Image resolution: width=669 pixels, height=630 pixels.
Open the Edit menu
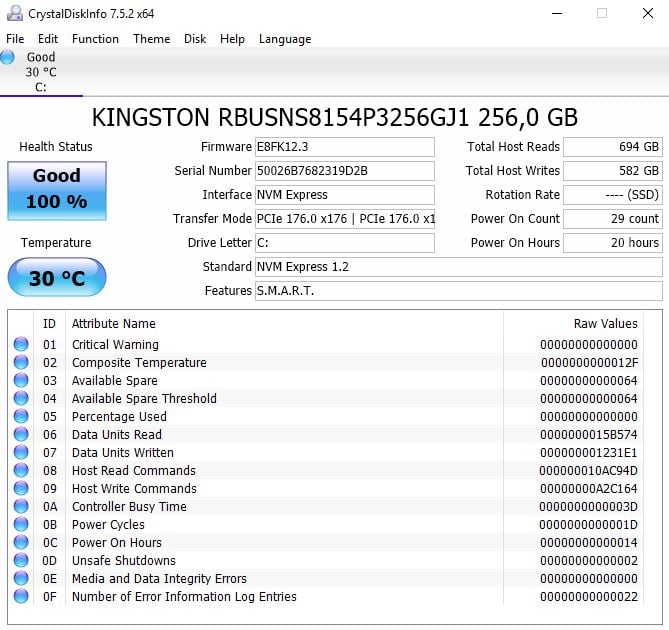48,39
